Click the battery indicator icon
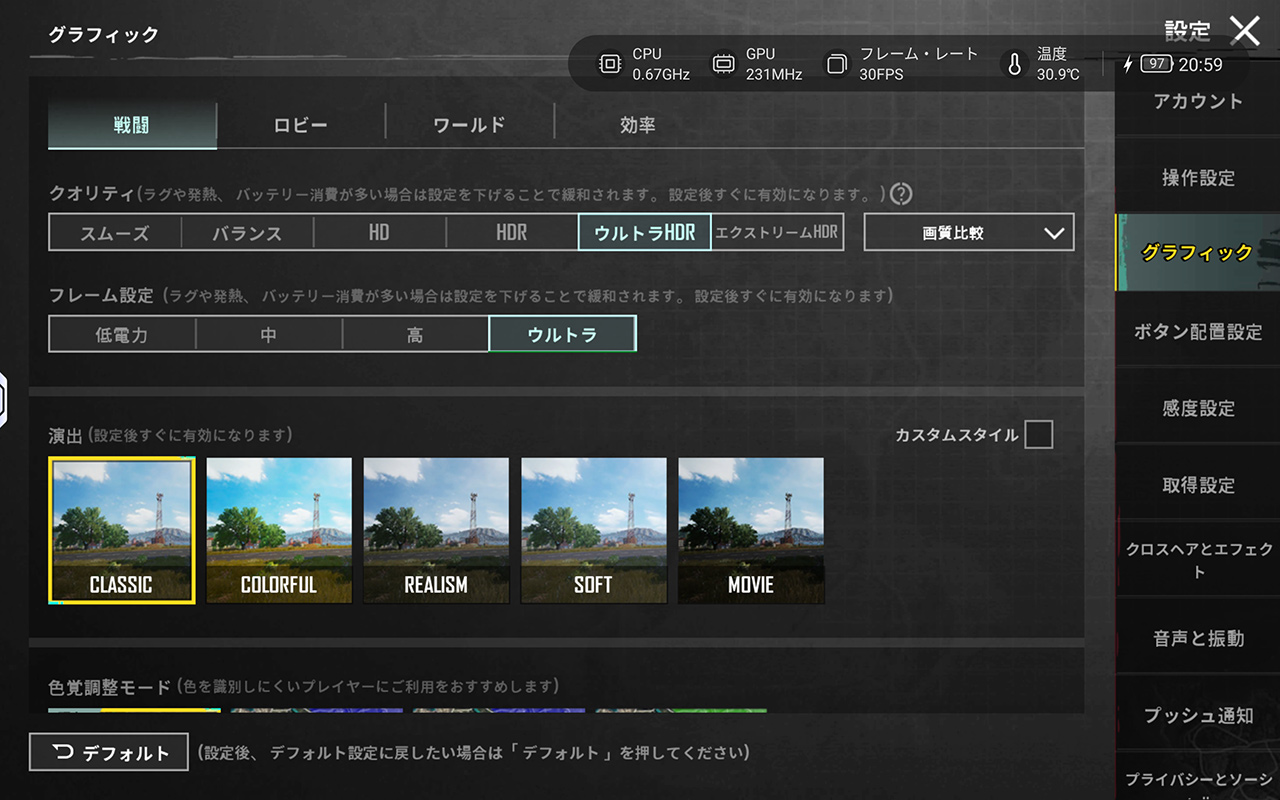This screenshot has height=800, width=1280. click(1155, 64)
